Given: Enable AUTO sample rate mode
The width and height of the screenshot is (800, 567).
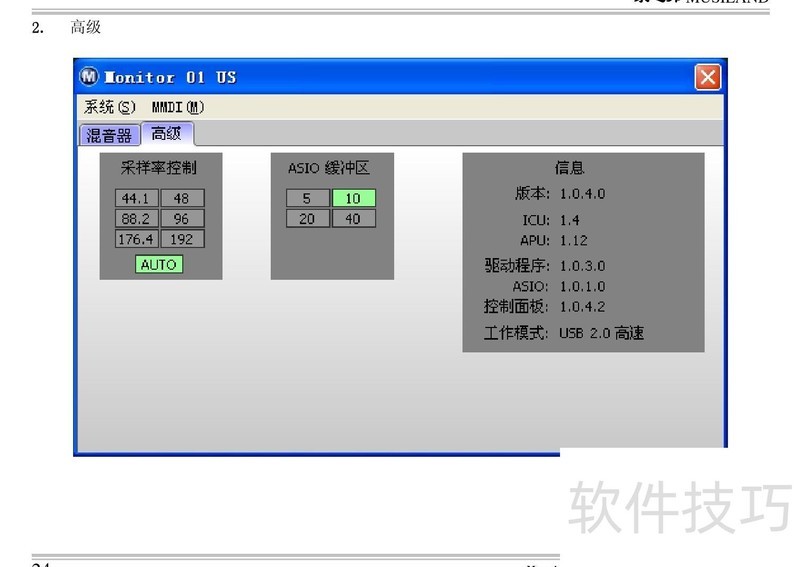Looking at the screenshot, I should pos(159,265).
